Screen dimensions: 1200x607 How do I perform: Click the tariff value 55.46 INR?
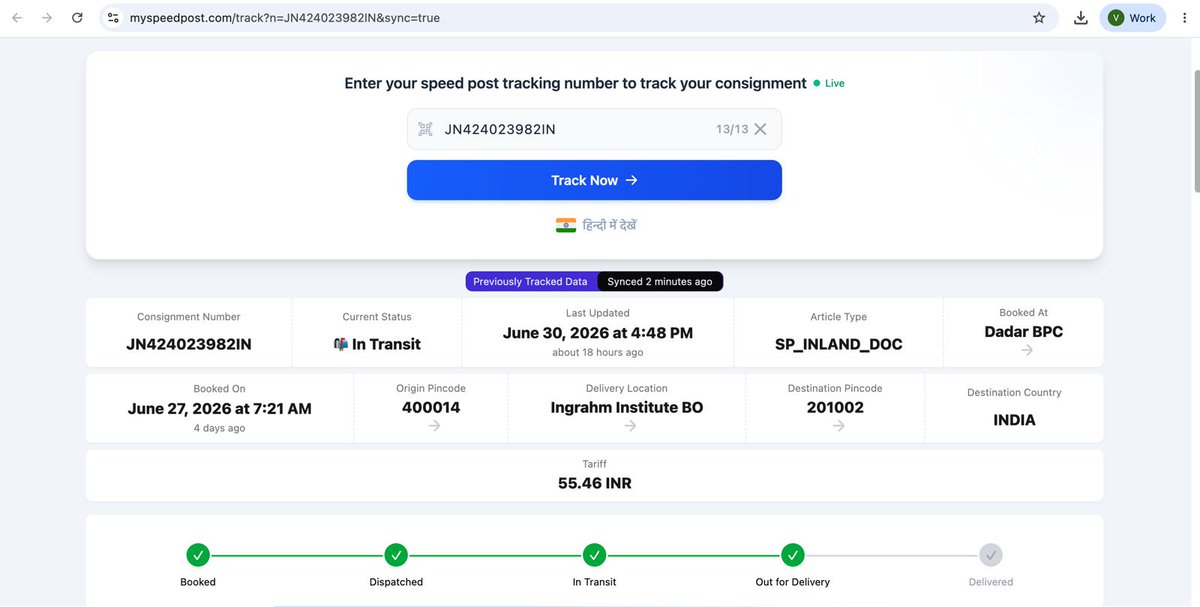(x=594, y=483)
